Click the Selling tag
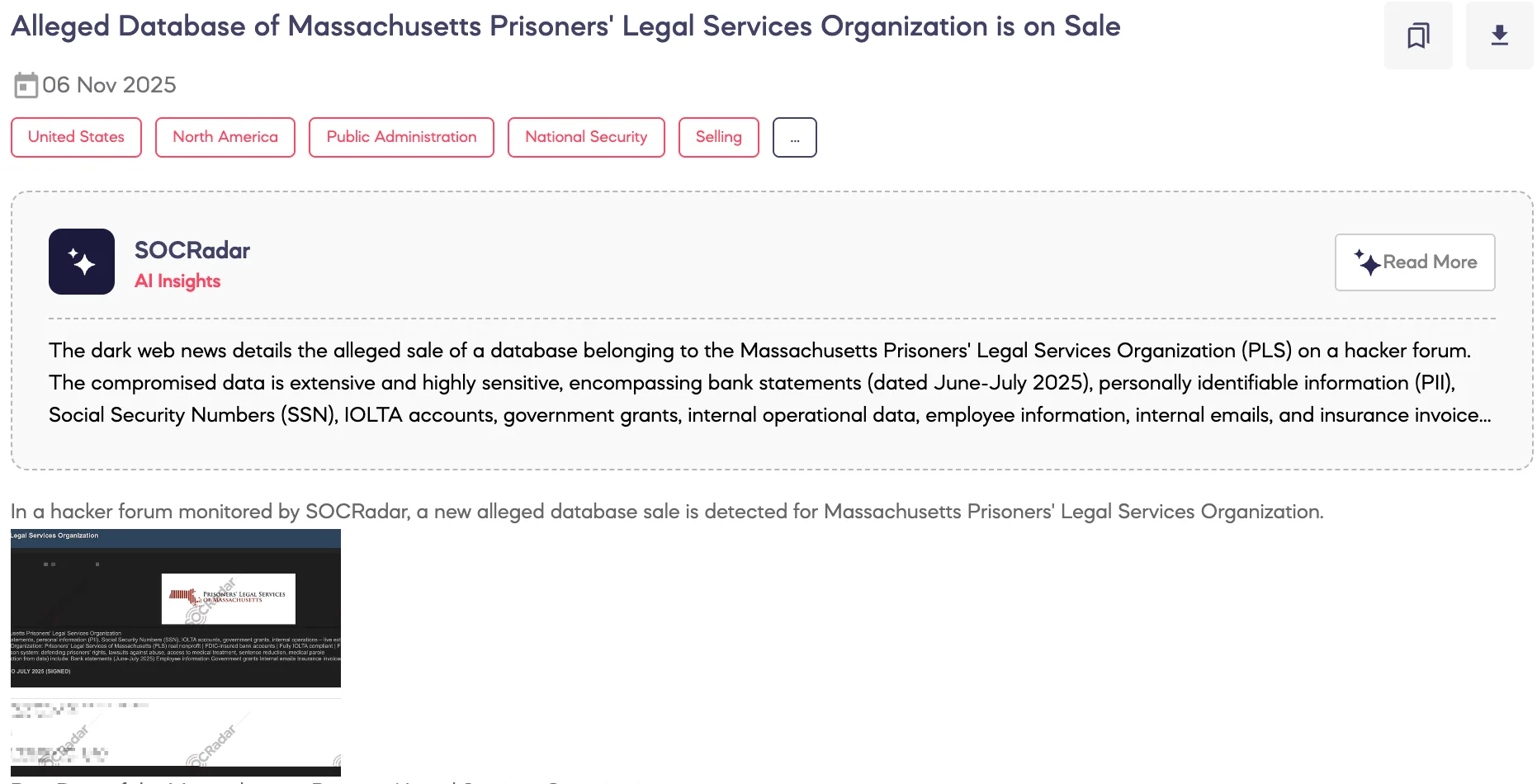This screenshot has height=784, width=1537. [718, 137]
